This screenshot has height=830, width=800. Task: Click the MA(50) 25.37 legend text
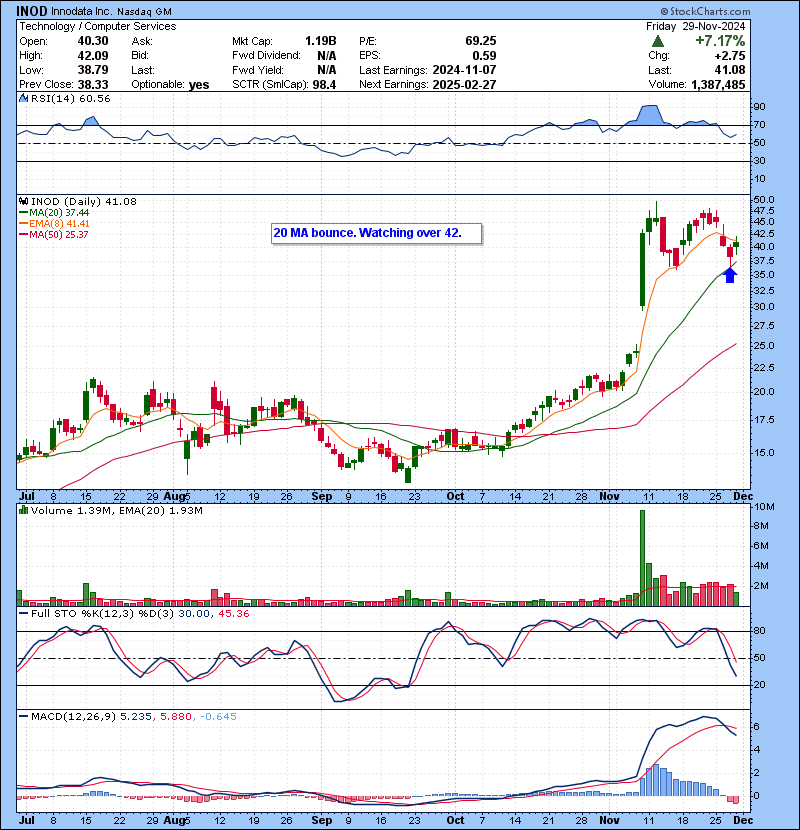coord(59,234)
